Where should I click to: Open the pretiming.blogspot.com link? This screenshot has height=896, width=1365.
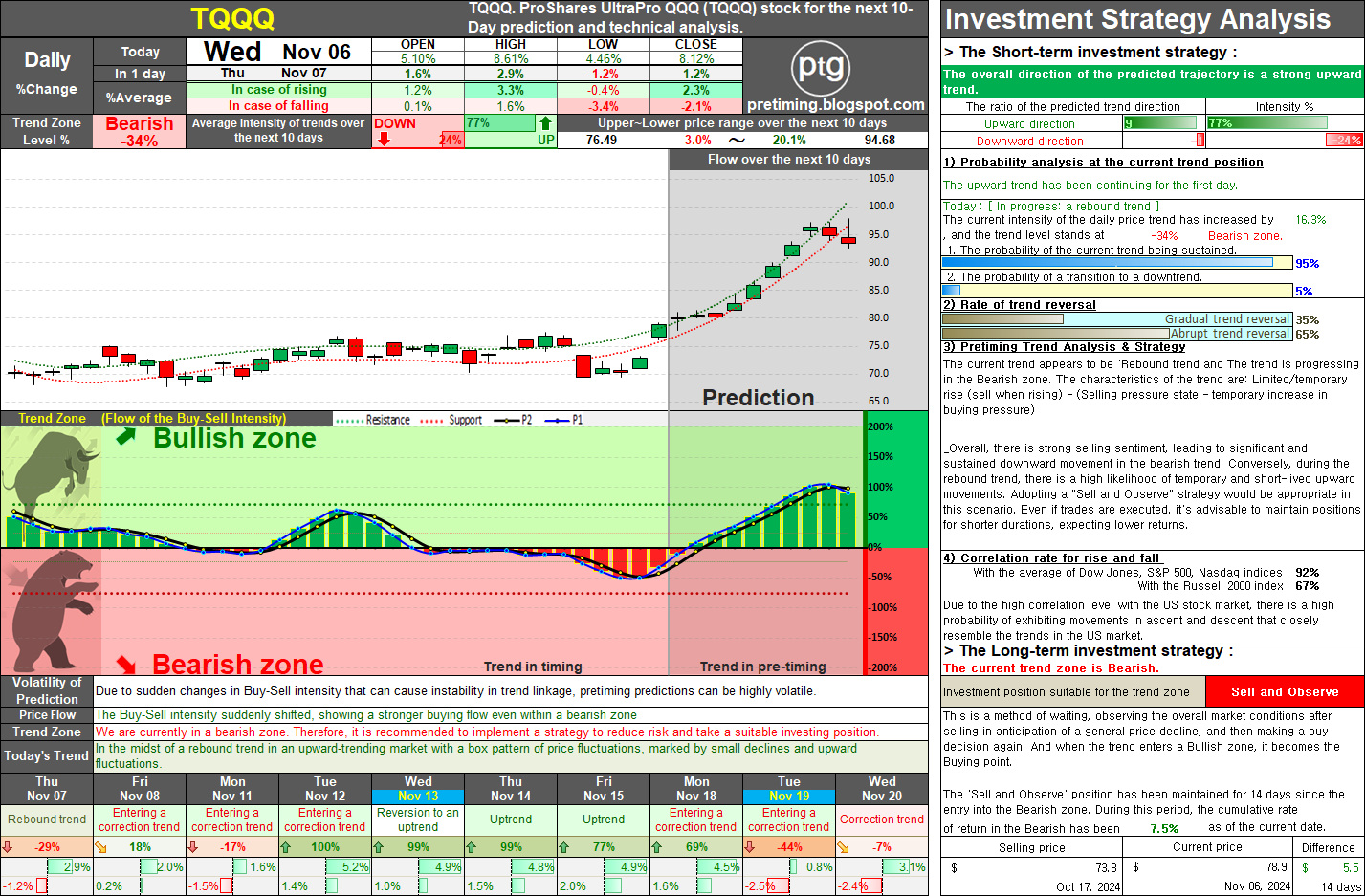[836, 105]
